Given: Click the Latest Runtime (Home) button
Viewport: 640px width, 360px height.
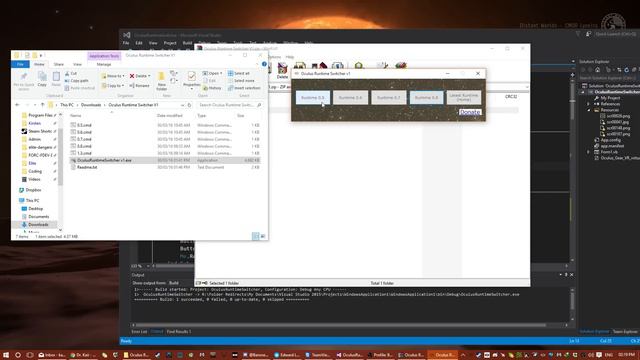Looking at the screenshot, I should (464, 98).
